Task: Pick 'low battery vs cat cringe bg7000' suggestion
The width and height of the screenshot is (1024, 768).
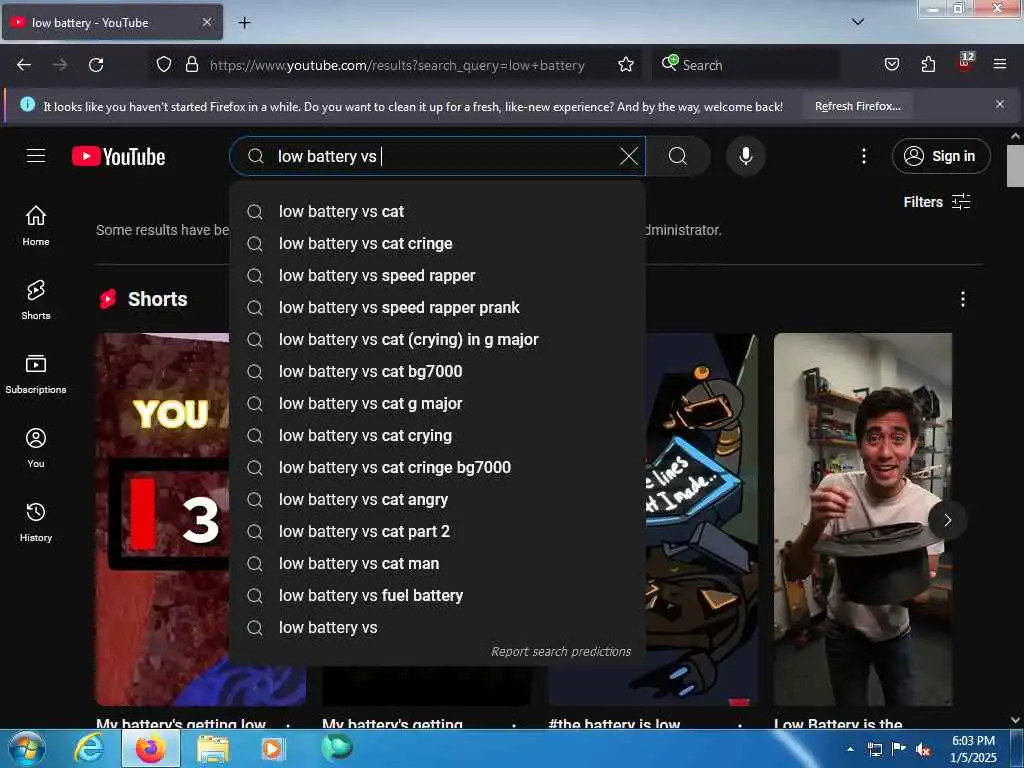Action: 437,468
